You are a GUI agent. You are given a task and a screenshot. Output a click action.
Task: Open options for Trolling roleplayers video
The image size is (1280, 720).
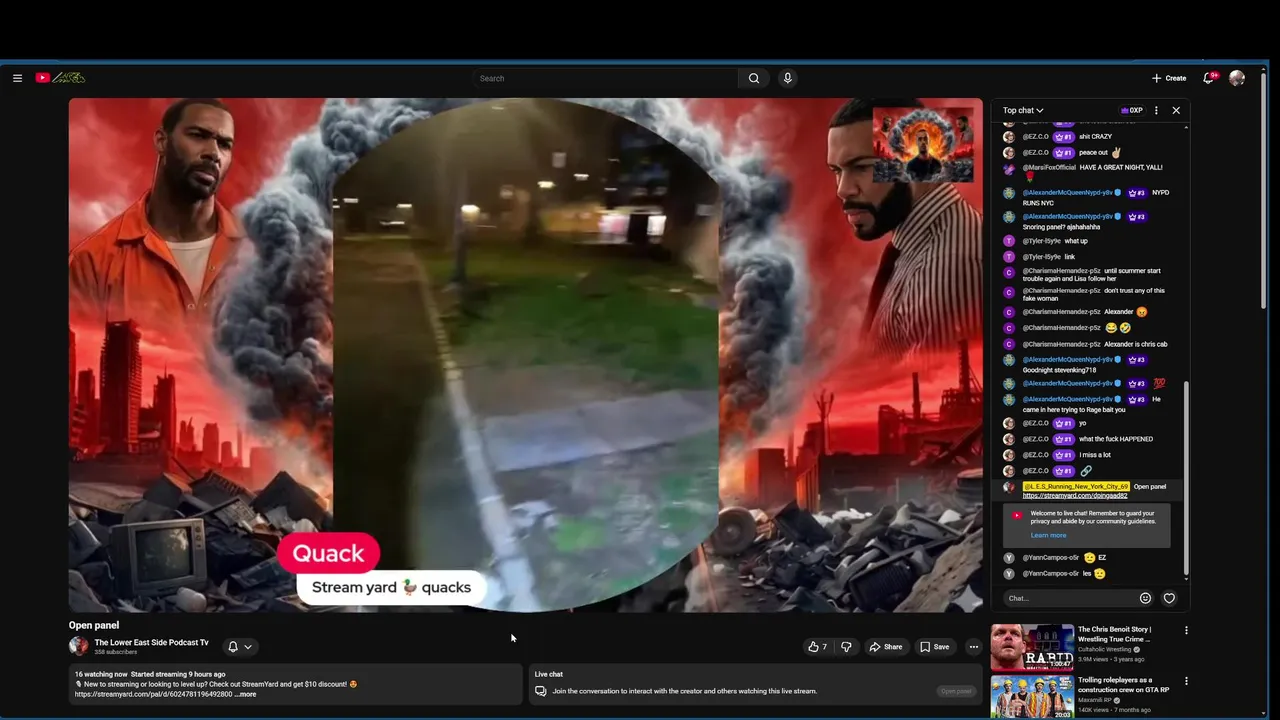click(x=1186, y=681)
